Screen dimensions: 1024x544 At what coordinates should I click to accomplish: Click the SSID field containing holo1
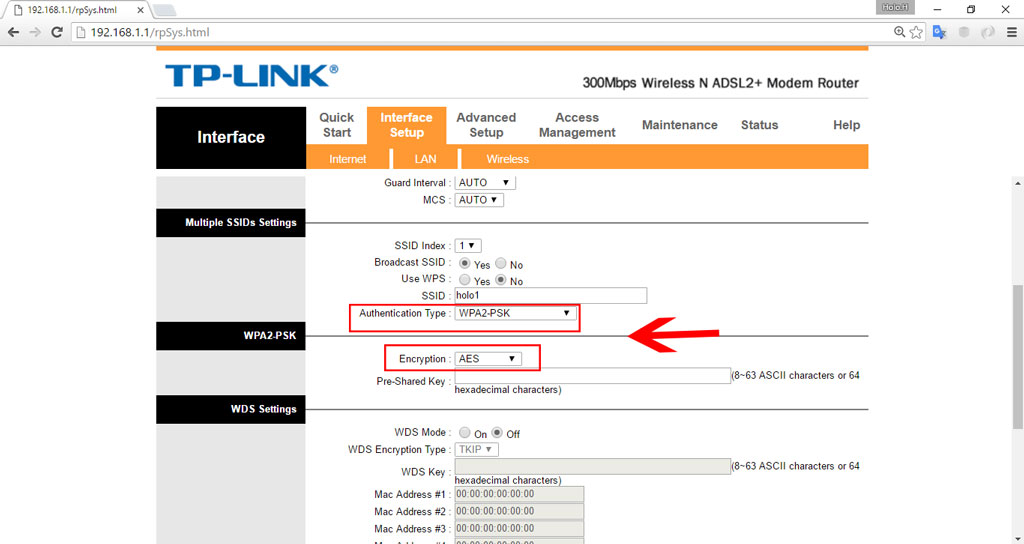pos(551,296)
